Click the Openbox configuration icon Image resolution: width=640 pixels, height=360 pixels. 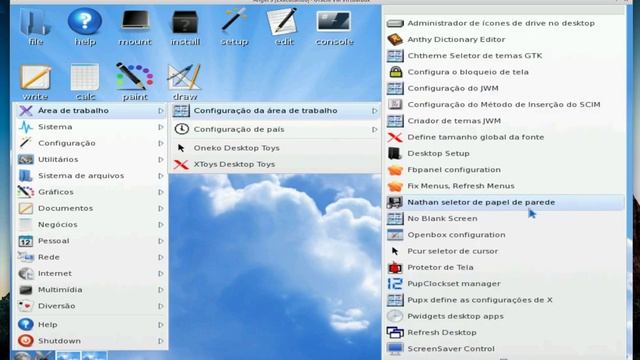point(395,235)
